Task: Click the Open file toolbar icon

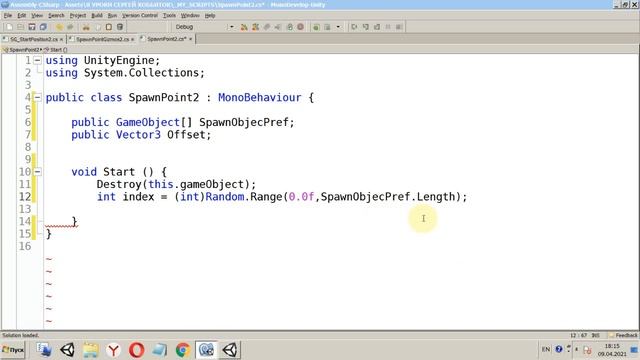Action: 20,27
